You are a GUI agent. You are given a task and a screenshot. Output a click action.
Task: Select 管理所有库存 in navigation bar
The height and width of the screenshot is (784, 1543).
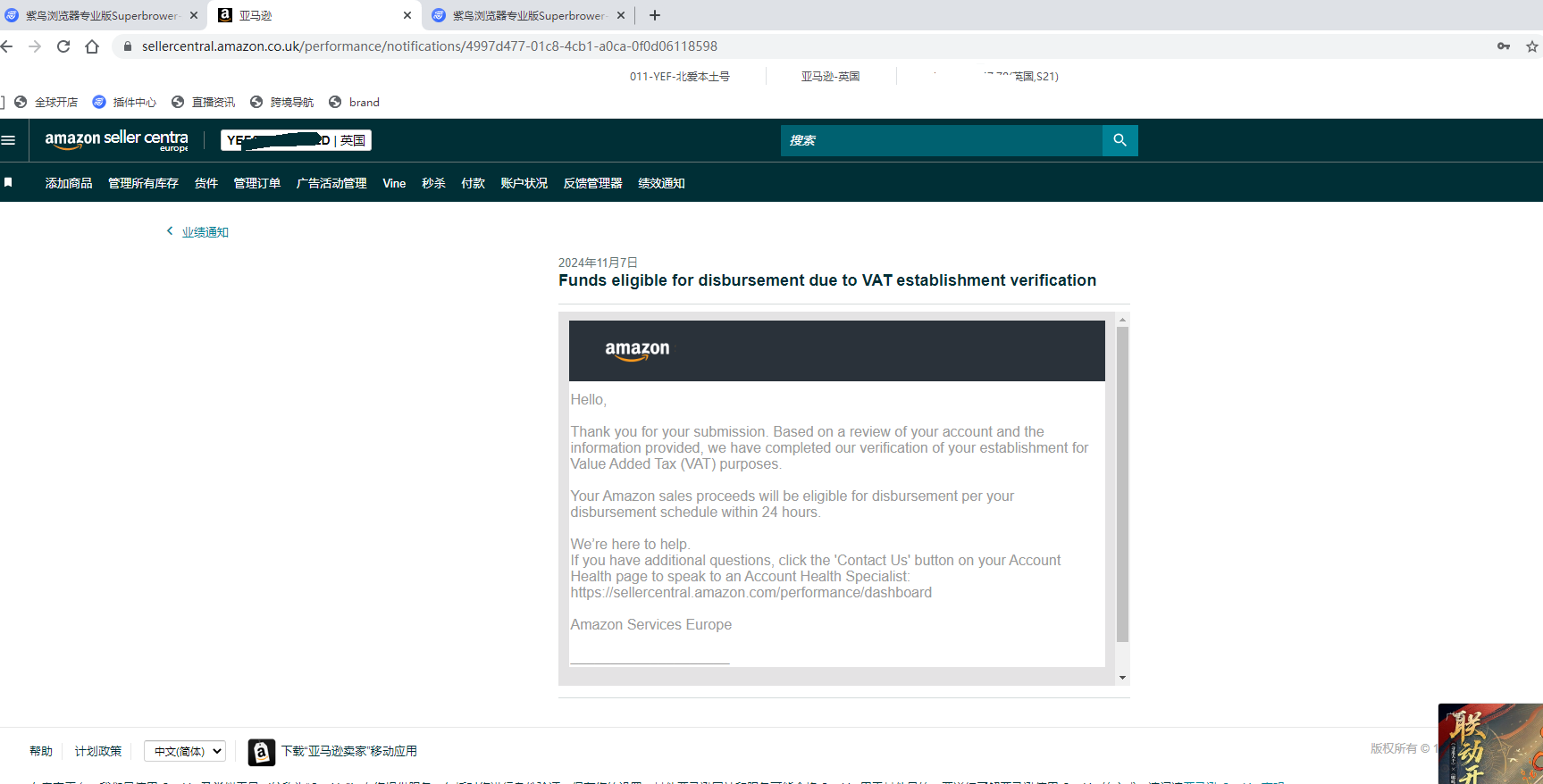[143, 183]
